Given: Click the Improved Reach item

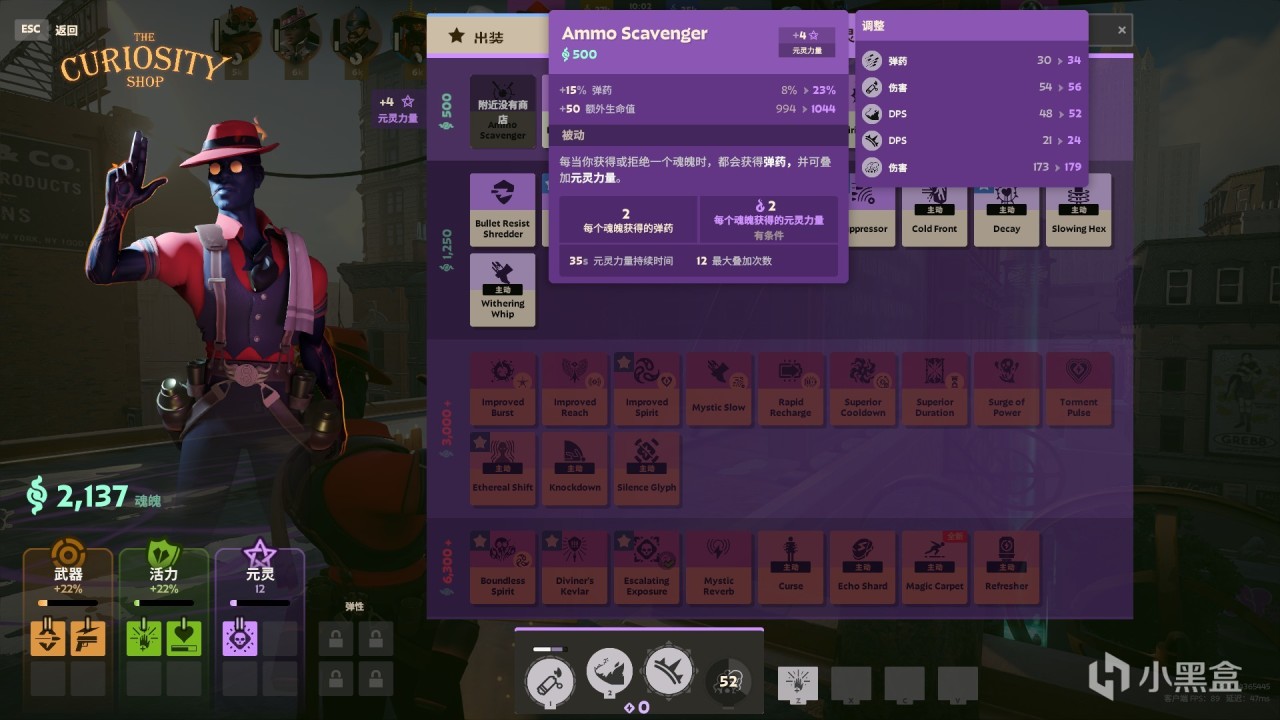Looking at the screenshot, I should coord(575,388).
